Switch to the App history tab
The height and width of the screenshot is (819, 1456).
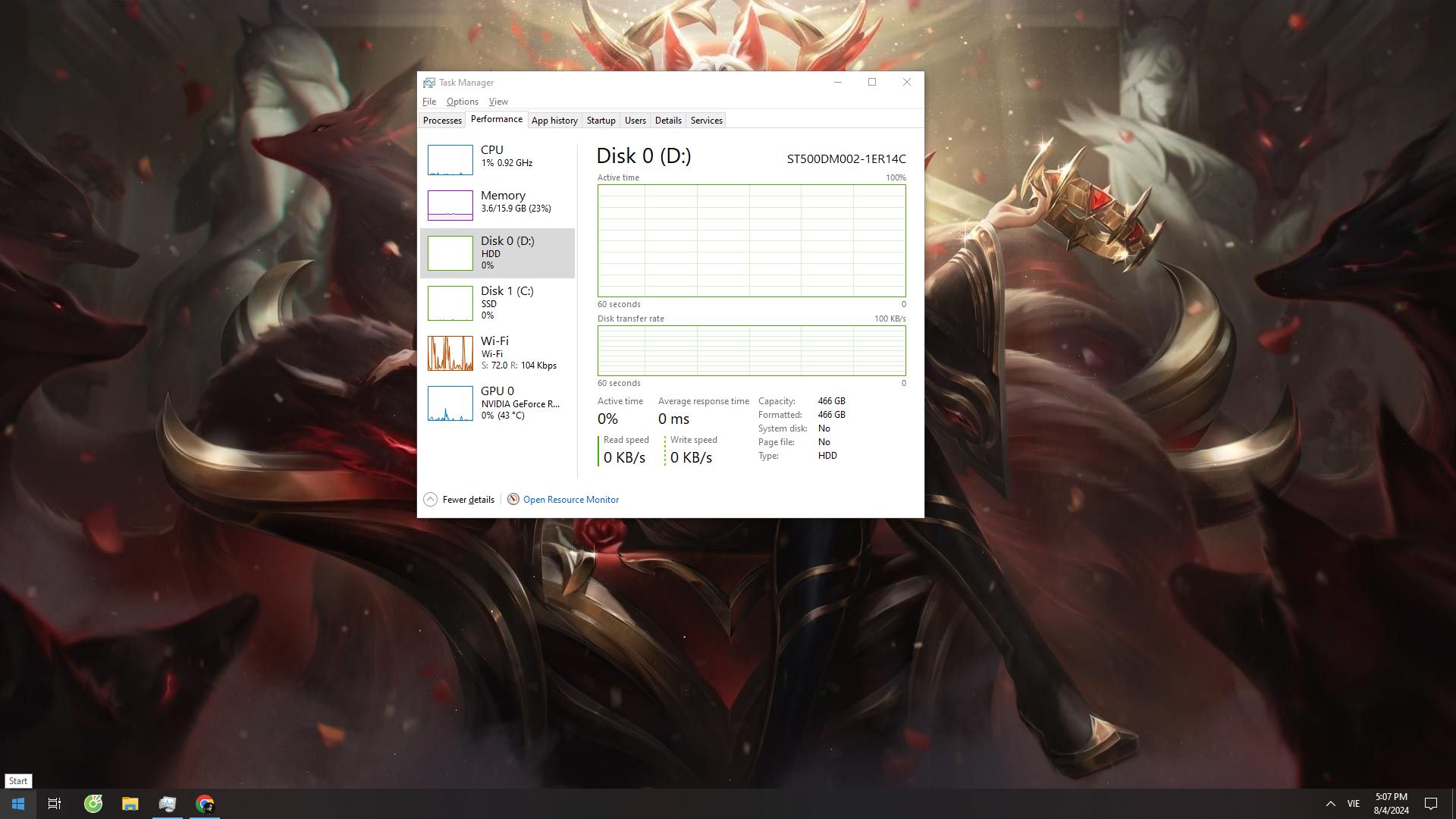554,121
